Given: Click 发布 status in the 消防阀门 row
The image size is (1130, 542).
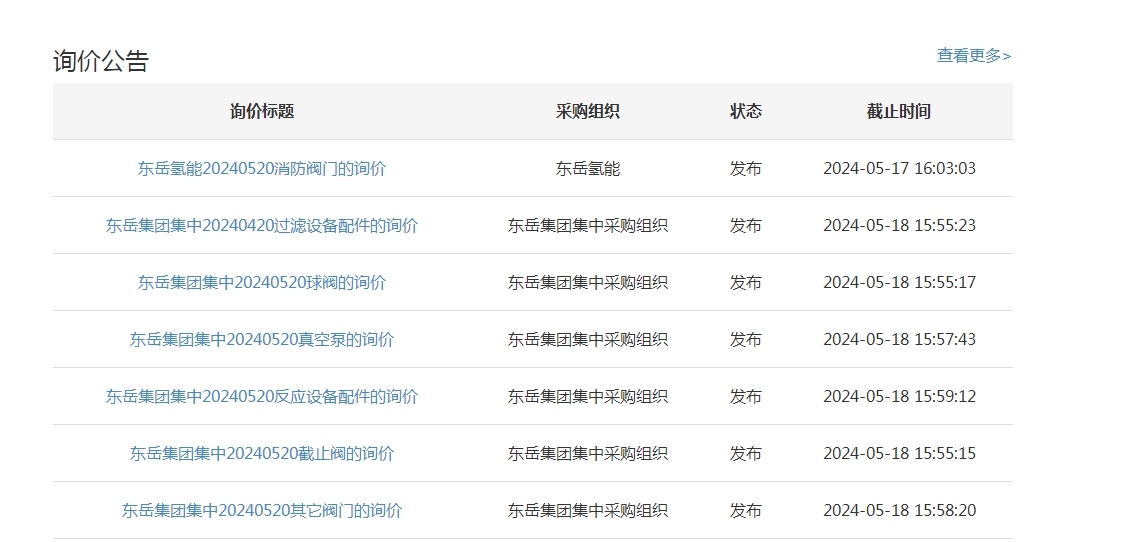Looking at the screenshot, I should point(746,169).
